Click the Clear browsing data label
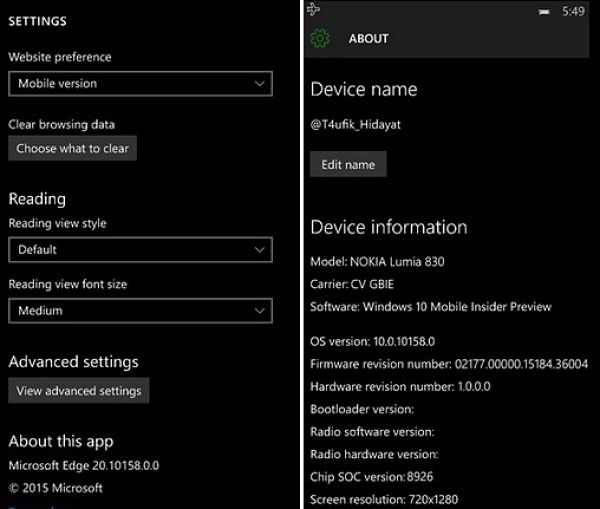This screenshot has width=600, height=509. click(62, 124)
